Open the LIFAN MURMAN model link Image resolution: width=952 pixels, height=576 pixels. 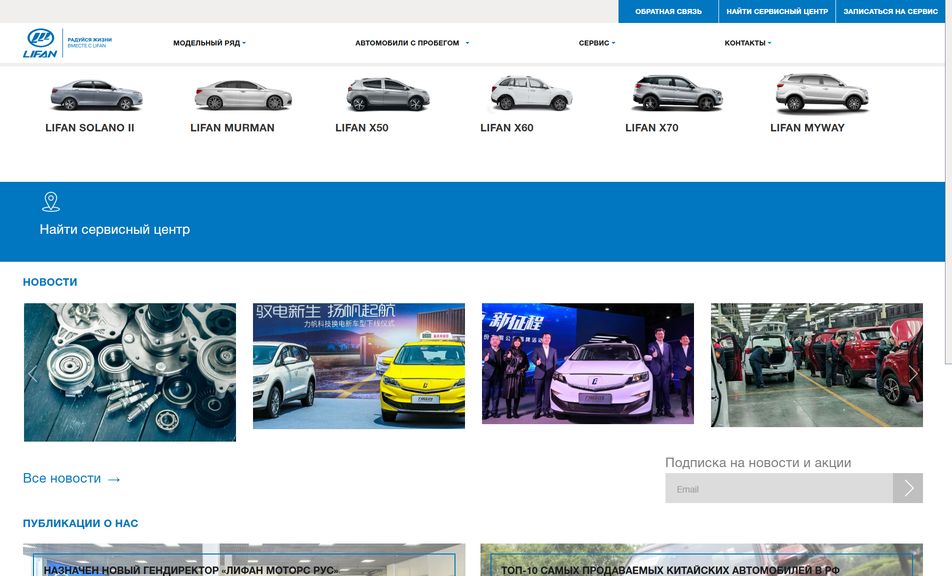pos(233,128)
